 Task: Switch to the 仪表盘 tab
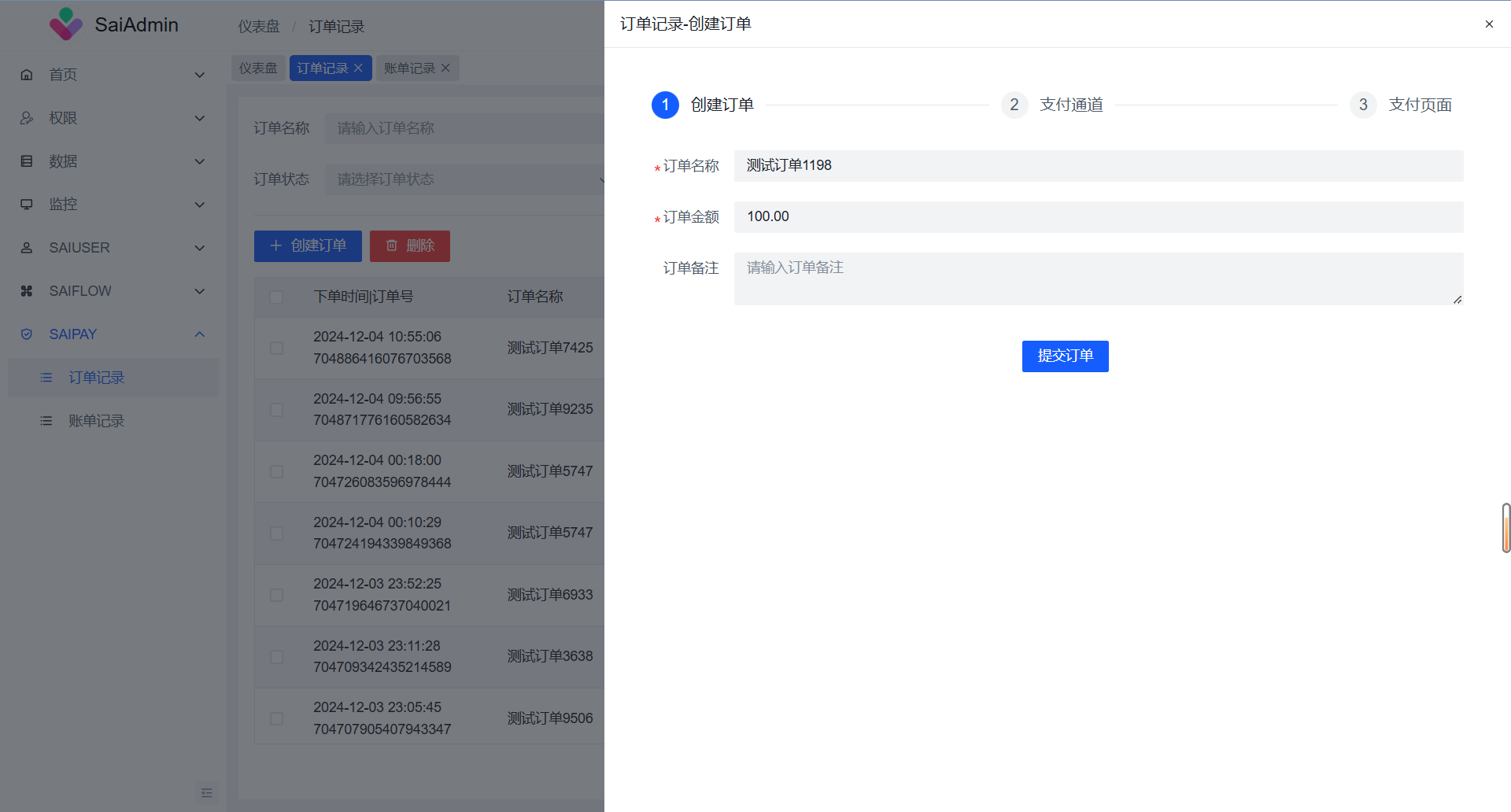pyautogui.click(x=258, y=68)
